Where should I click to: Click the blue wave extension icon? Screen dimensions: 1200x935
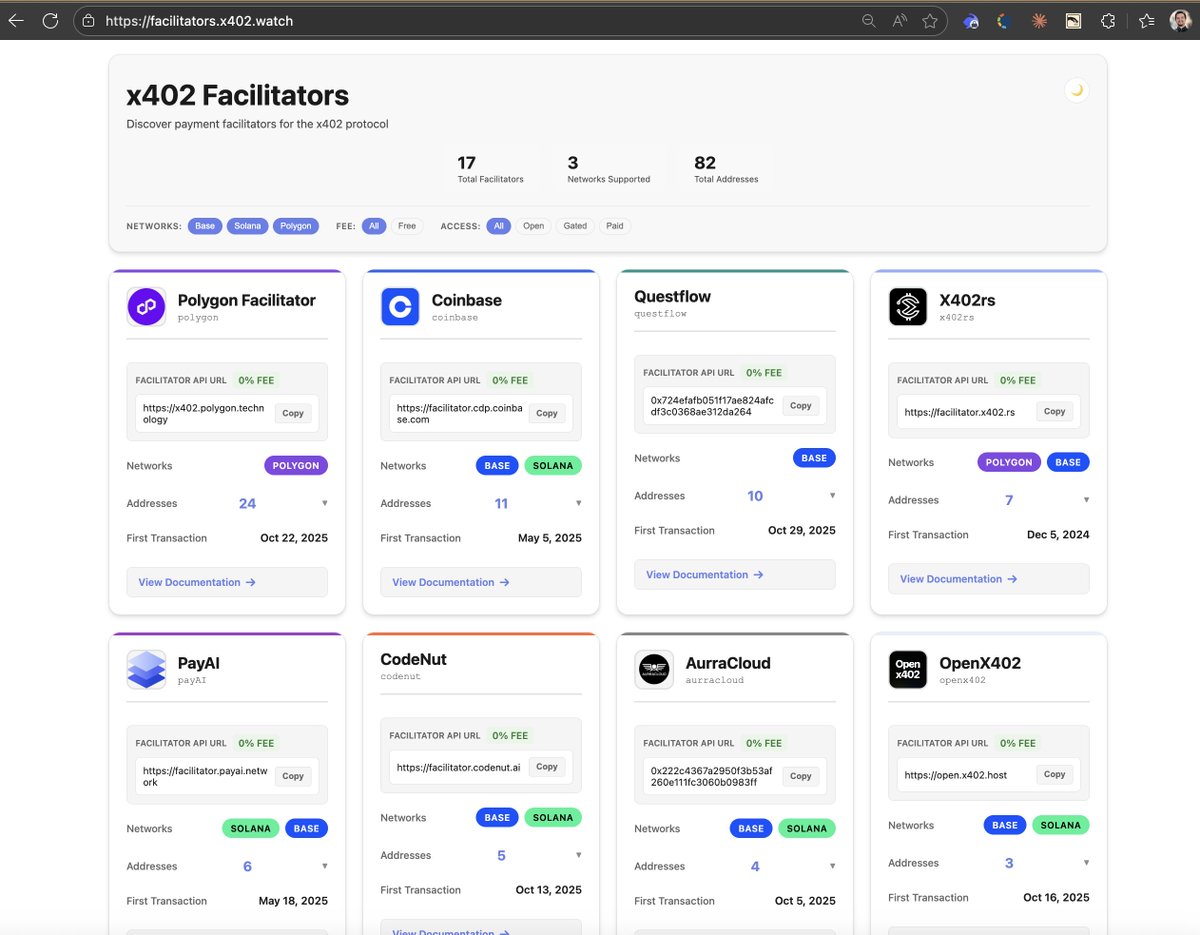tap(971, 20)
